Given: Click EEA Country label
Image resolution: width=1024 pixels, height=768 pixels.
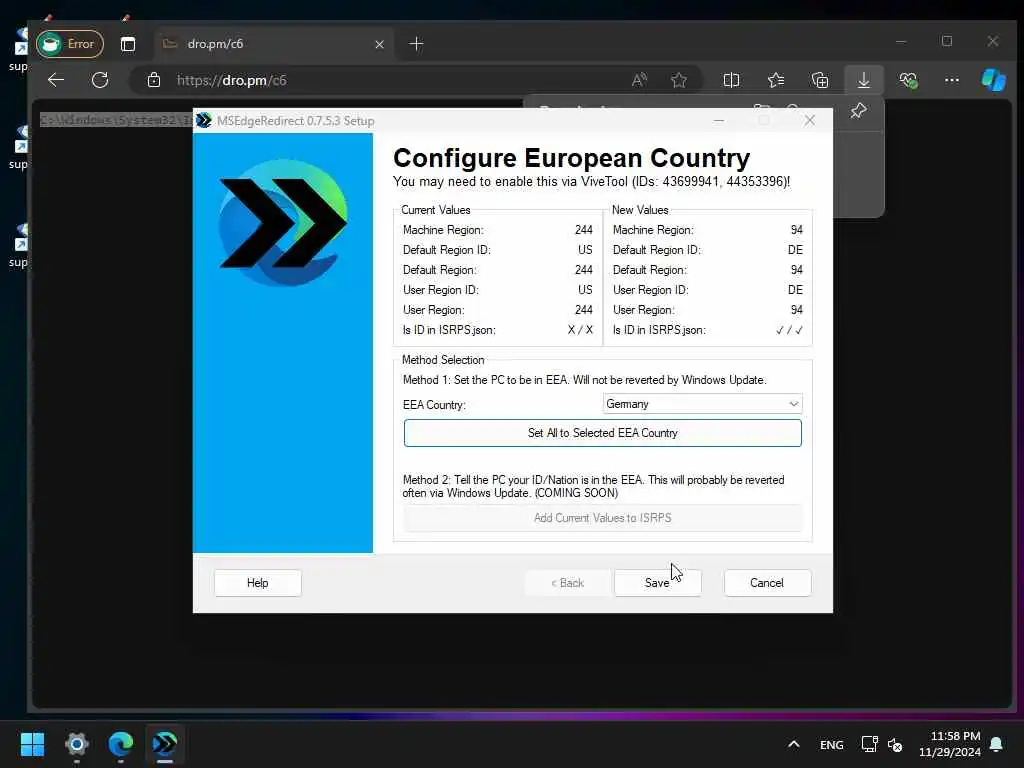Looking at the screenshot, I should click(434, 405).
